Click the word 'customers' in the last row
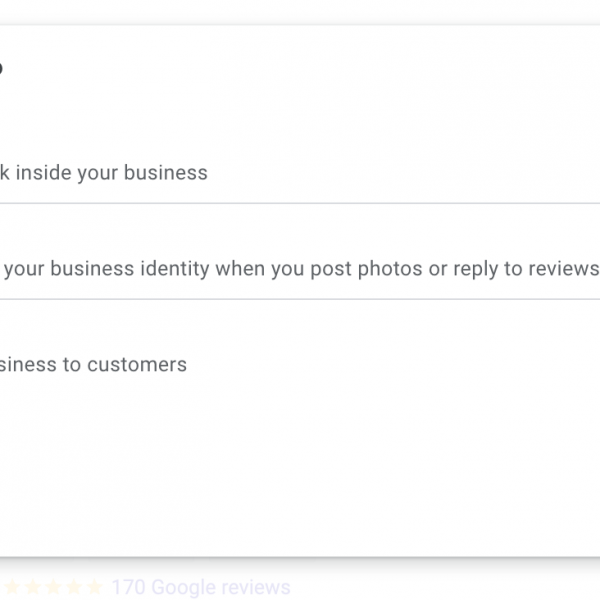The image size is (600, 600). coord(138,365)
